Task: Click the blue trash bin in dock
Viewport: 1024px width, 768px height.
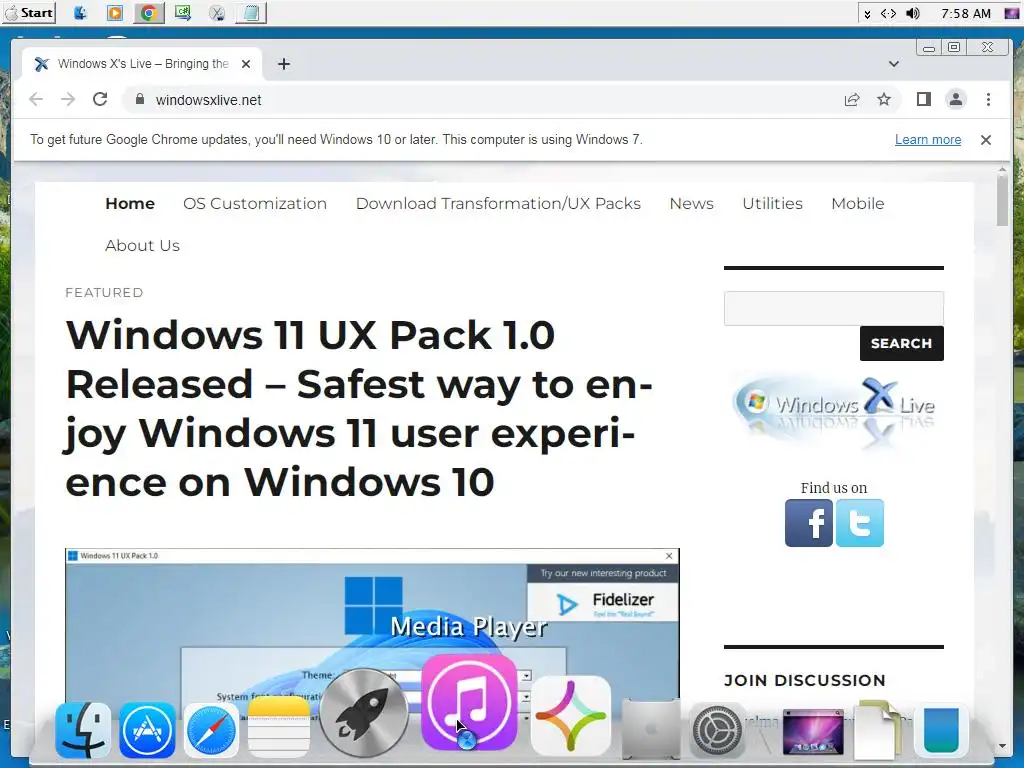Action: 941,729
